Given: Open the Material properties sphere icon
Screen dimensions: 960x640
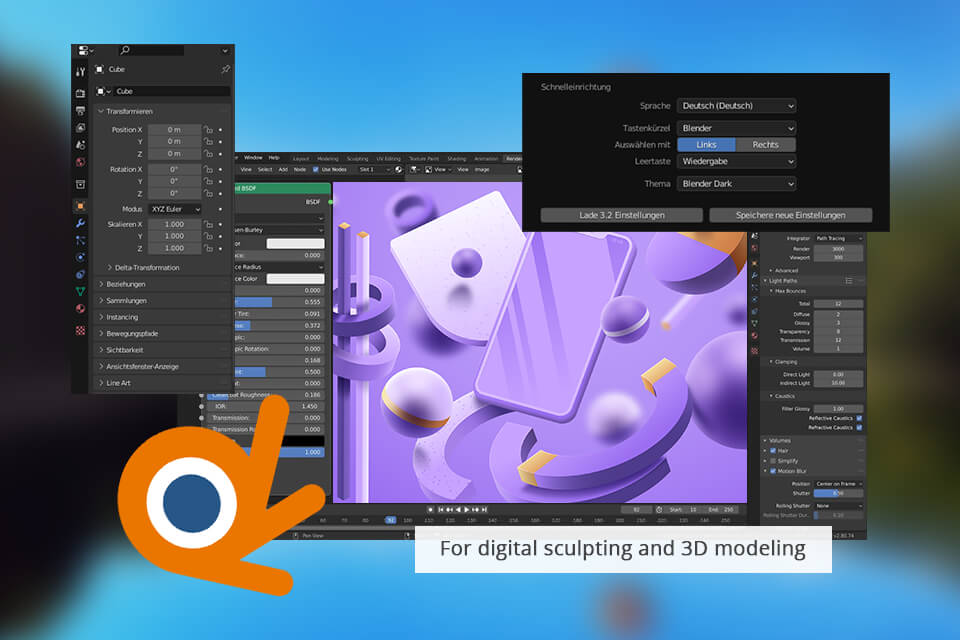Looking at the screenshot, I should [x=80, y=309].
